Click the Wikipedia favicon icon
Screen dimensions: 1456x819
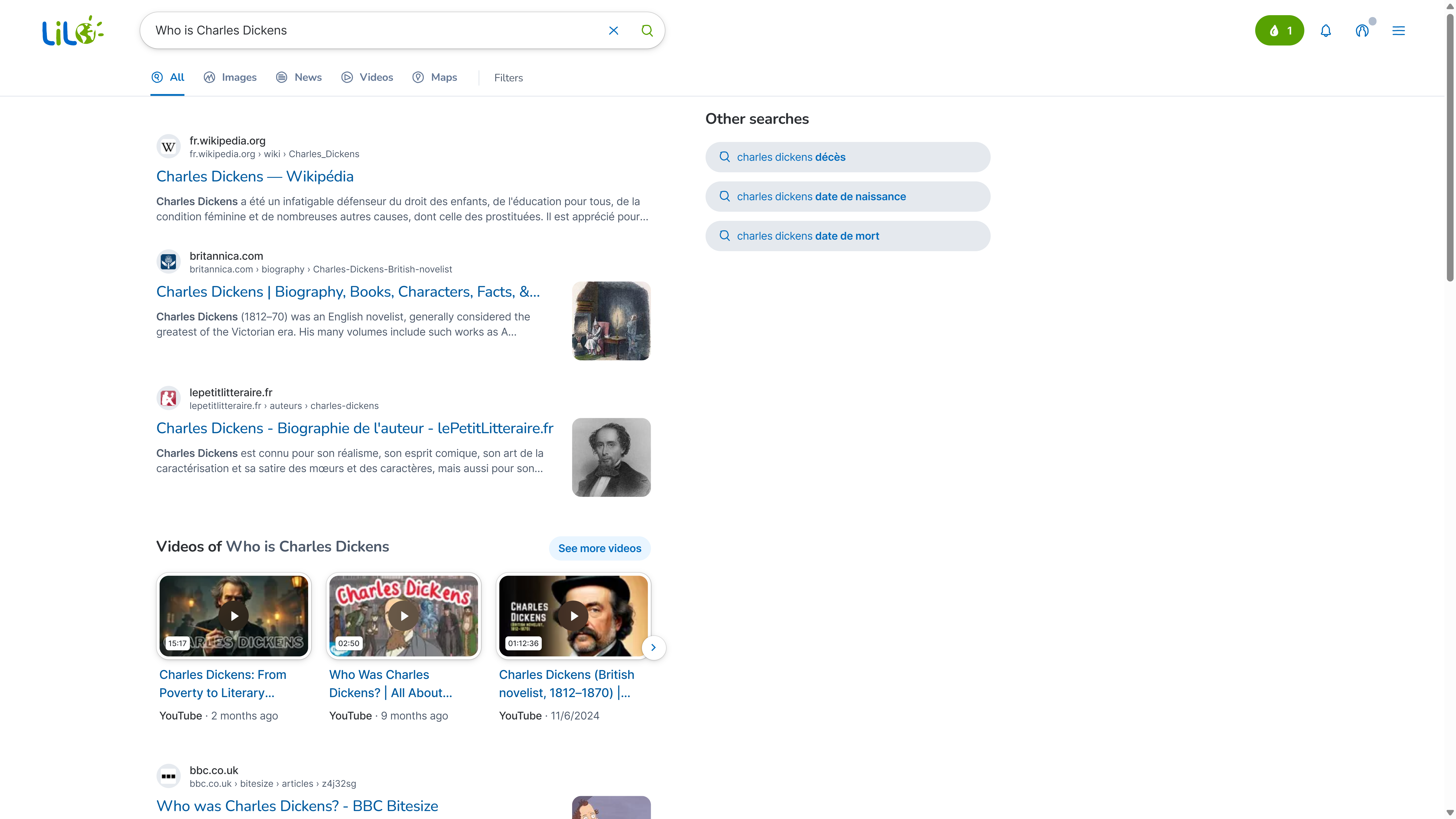[x=168, y=147]
